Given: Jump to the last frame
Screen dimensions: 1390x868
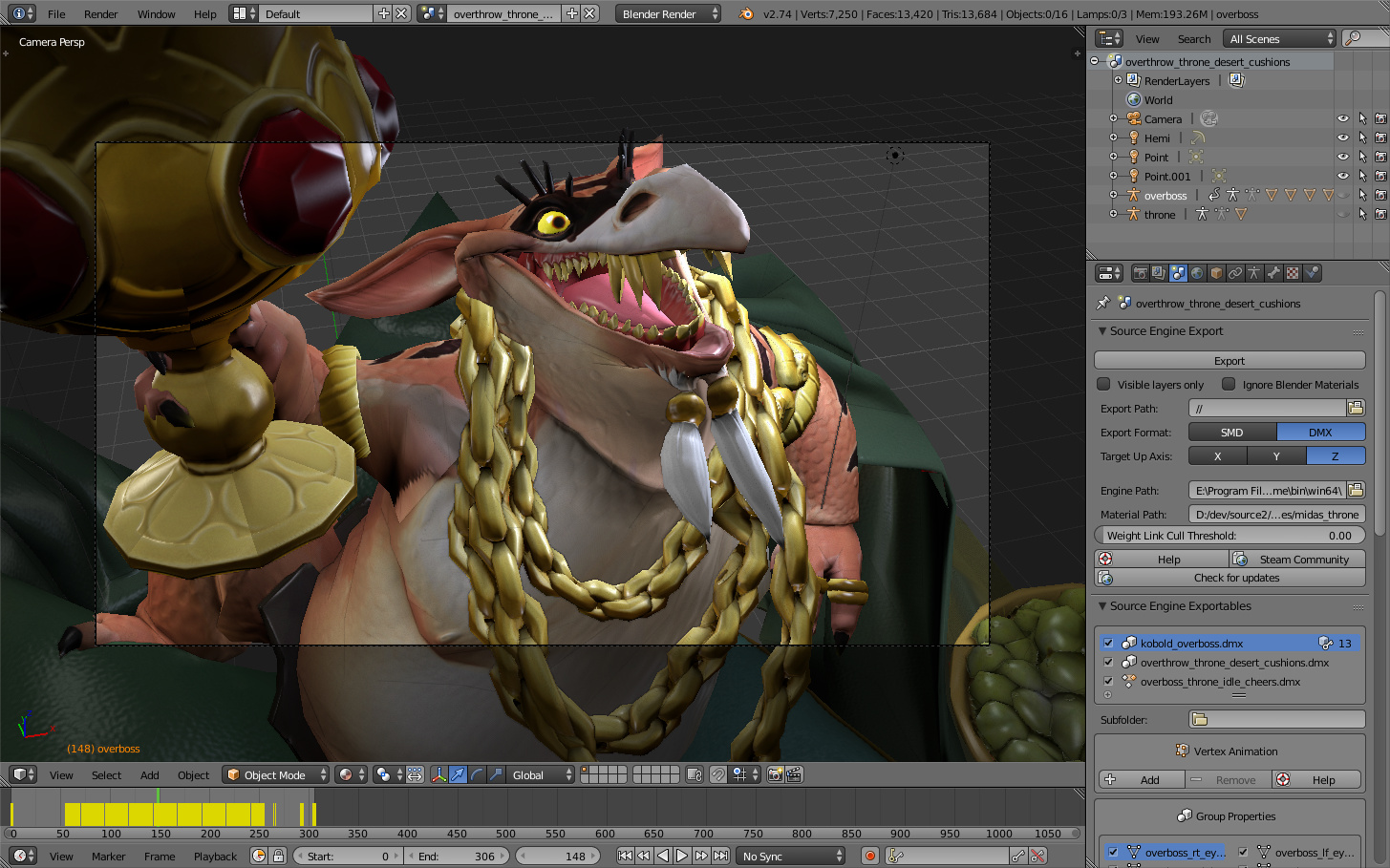Looking at the screenshot, I should 721,856.
